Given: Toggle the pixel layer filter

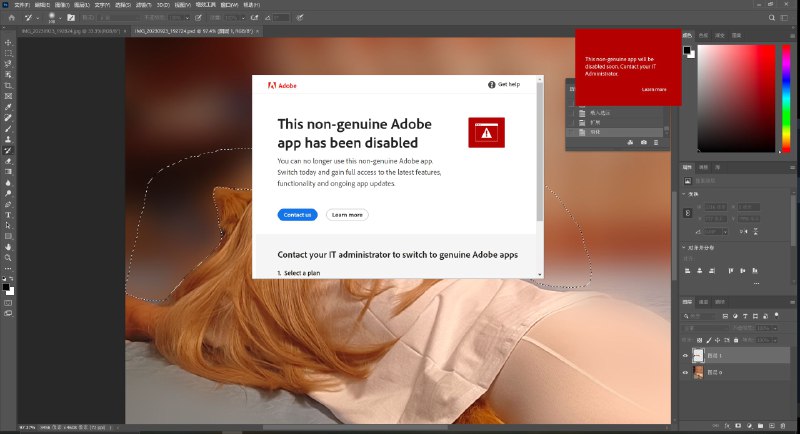Looking at the screenshot, I should coord(726,316).
